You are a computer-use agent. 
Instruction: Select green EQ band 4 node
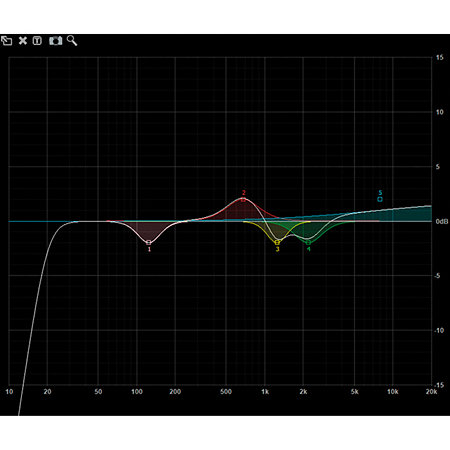pyautogui.click(x=308, y=242)
